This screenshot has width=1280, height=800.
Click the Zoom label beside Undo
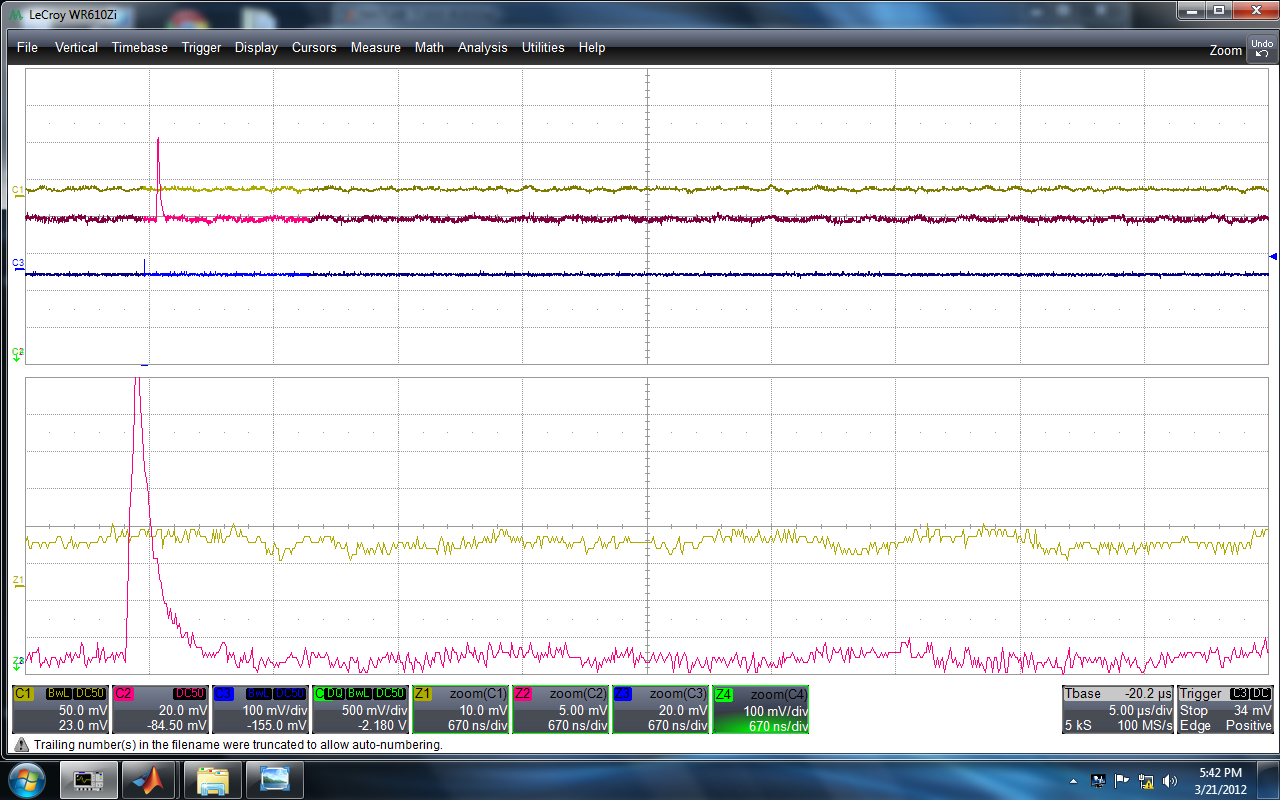click(1225, 50)
